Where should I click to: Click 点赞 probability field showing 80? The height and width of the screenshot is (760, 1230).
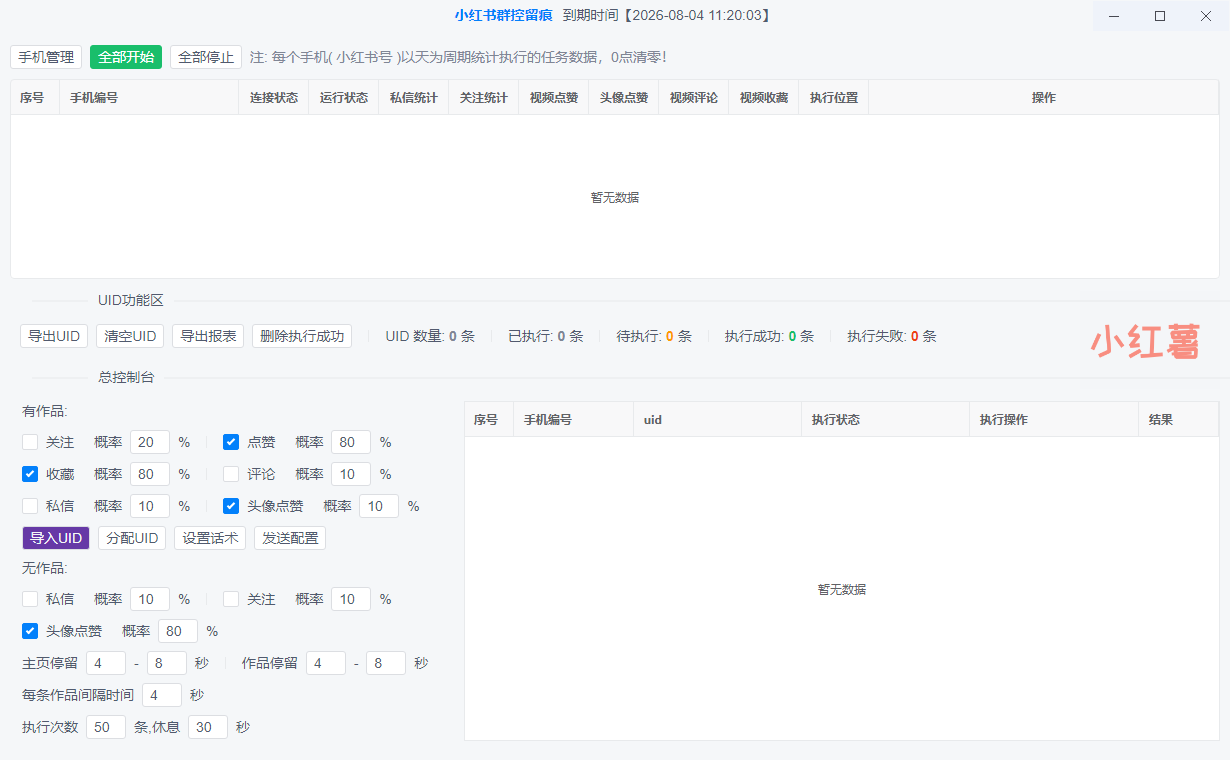click(351, 442)
